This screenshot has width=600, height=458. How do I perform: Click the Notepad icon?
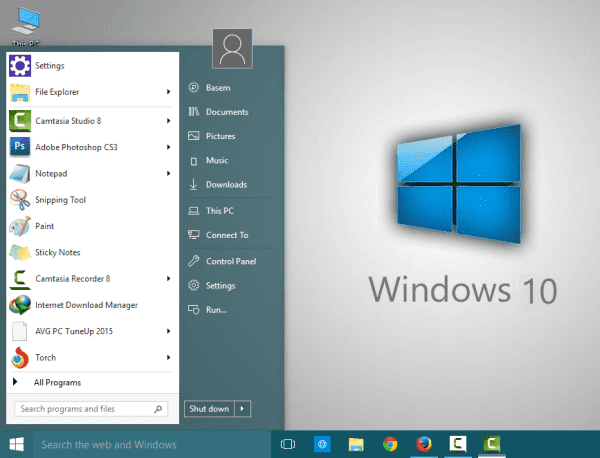coord(20,173)
